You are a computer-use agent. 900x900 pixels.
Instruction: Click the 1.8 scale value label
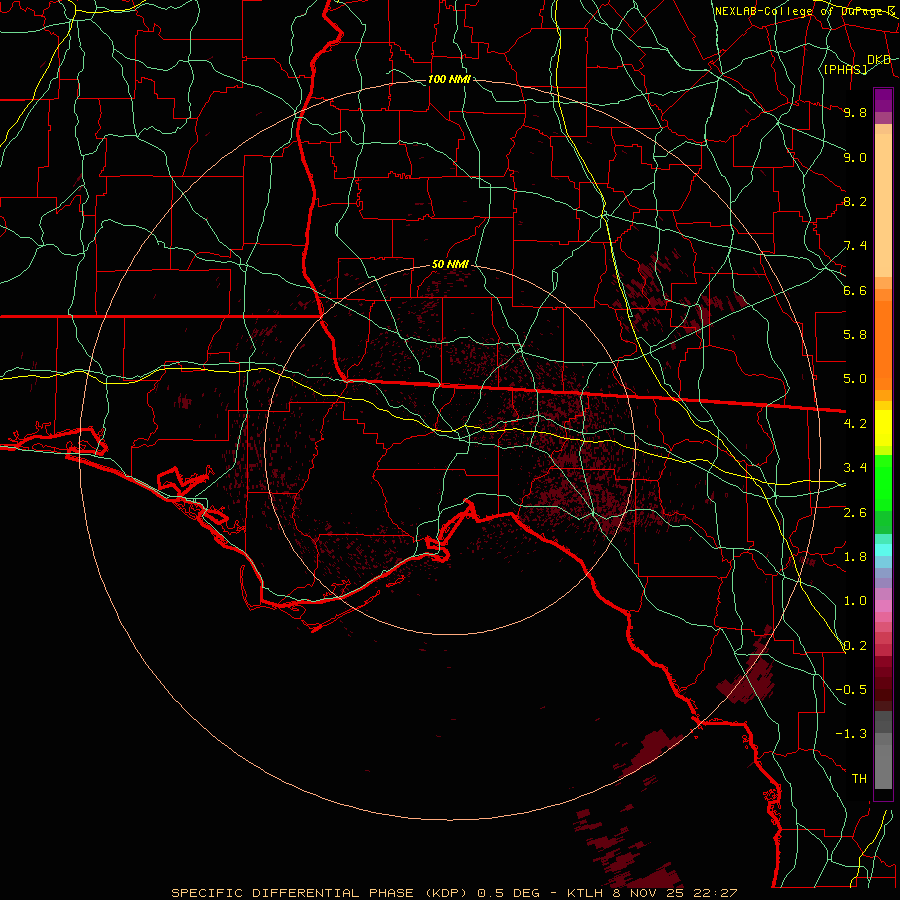point(855,557)
